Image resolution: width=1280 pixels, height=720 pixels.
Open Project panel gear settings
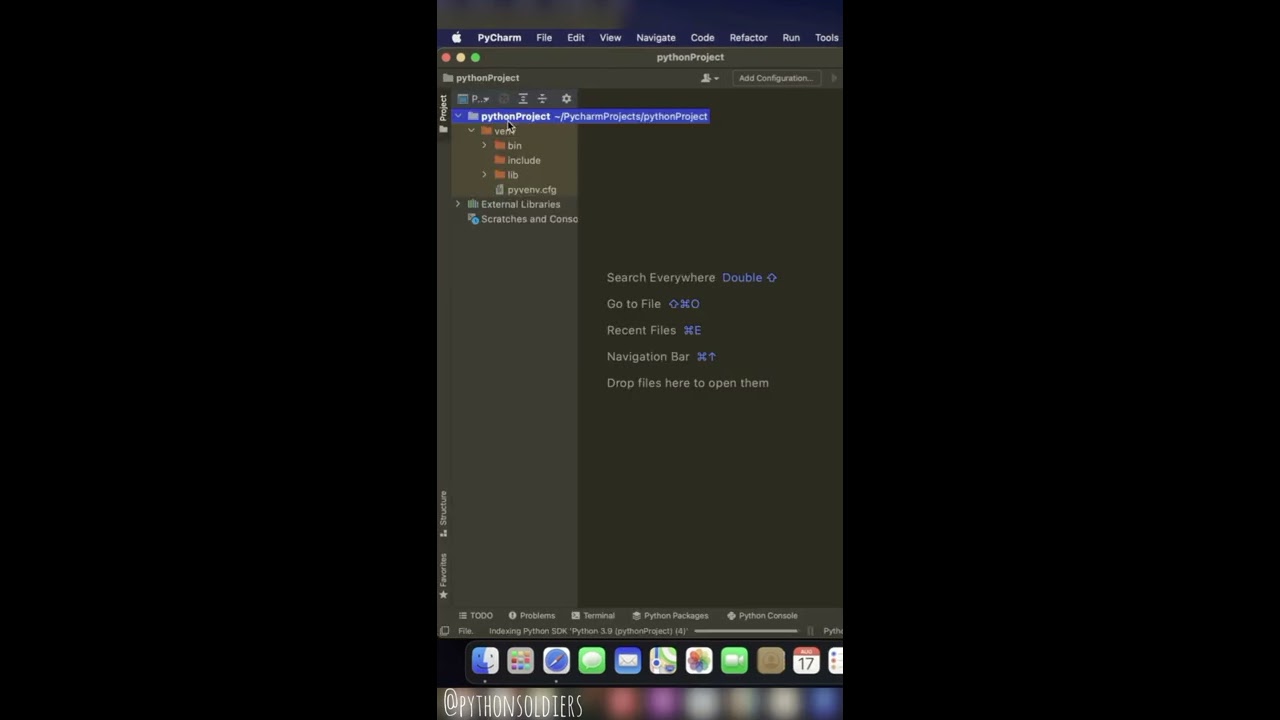tap(566, 99)
